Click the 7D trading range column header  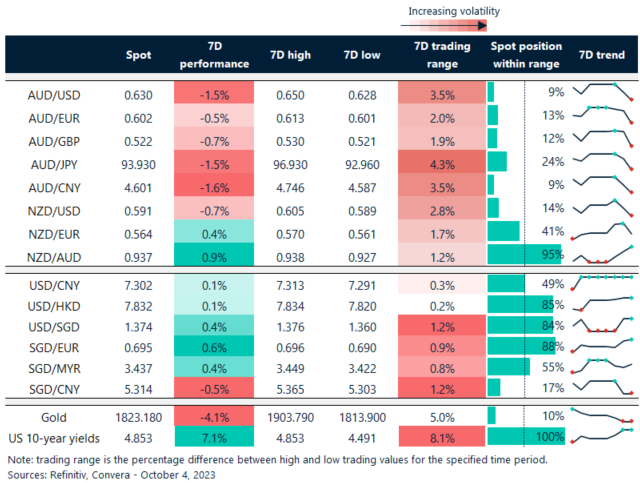point(436,56)
